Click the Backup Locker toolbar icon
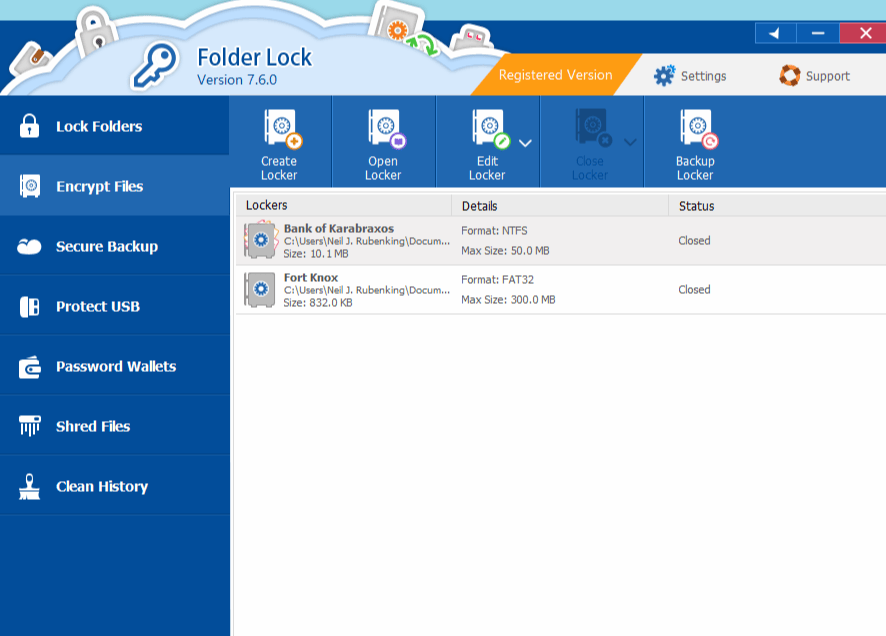This screenshot has width=886, height=636. click(x=699, y=128)
